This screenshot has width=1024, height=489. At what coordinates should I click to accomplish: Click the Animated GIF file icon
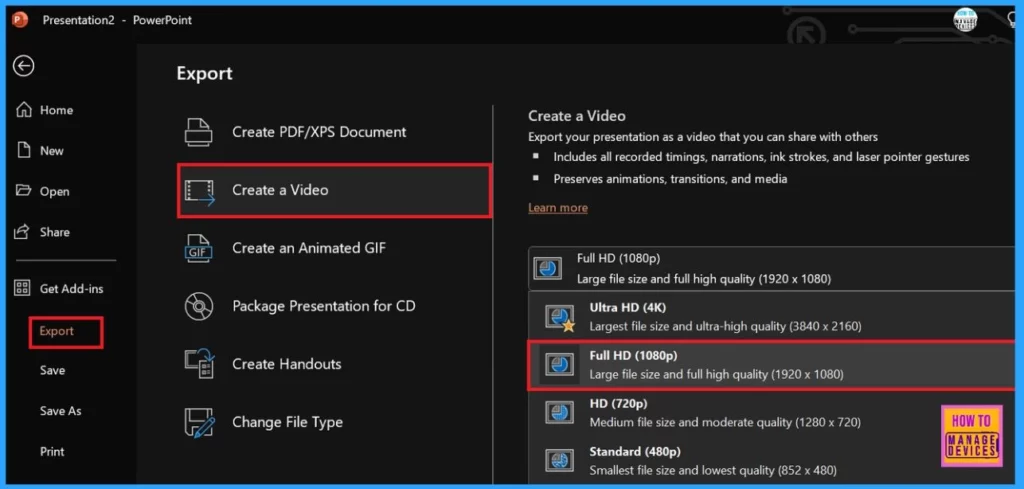point(198,248)
